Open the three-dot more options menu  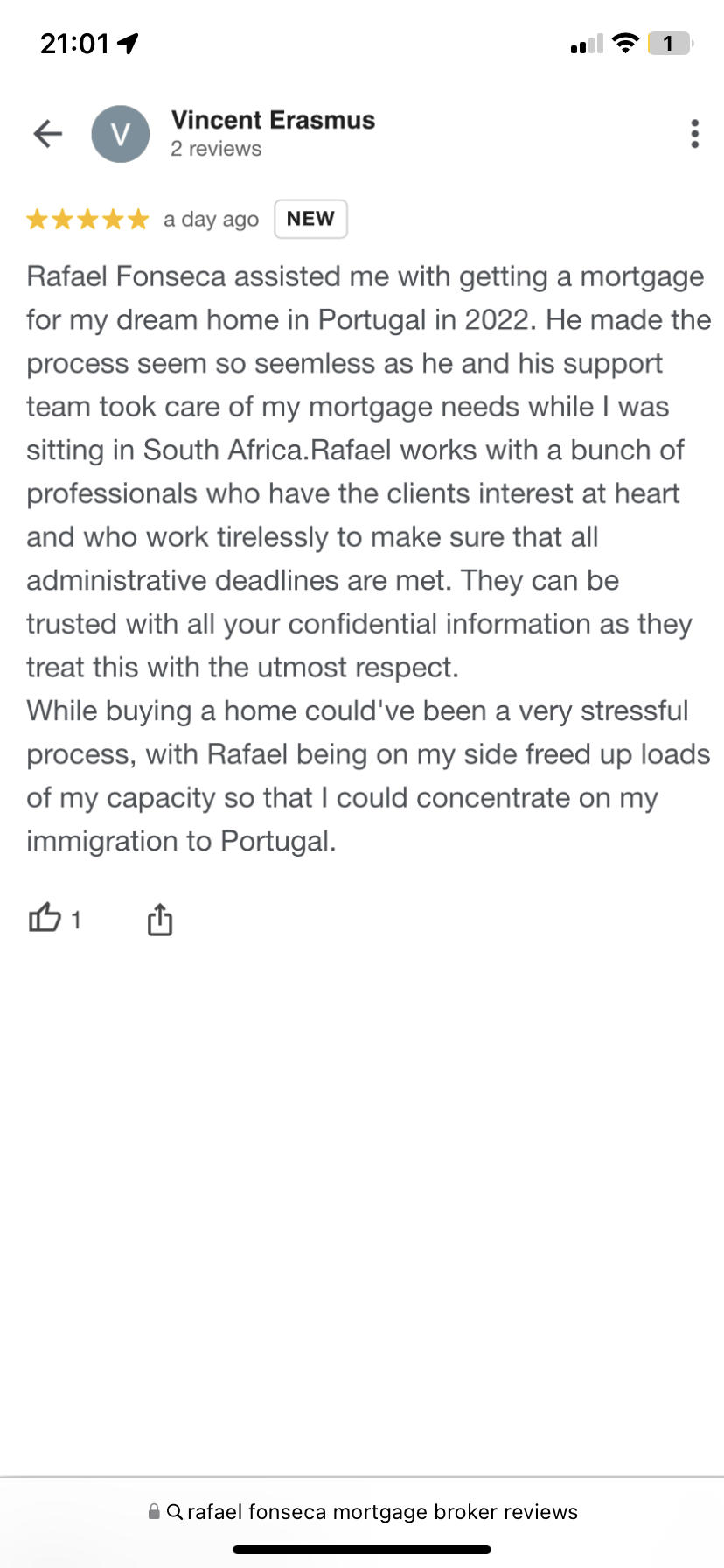(694, 134)
